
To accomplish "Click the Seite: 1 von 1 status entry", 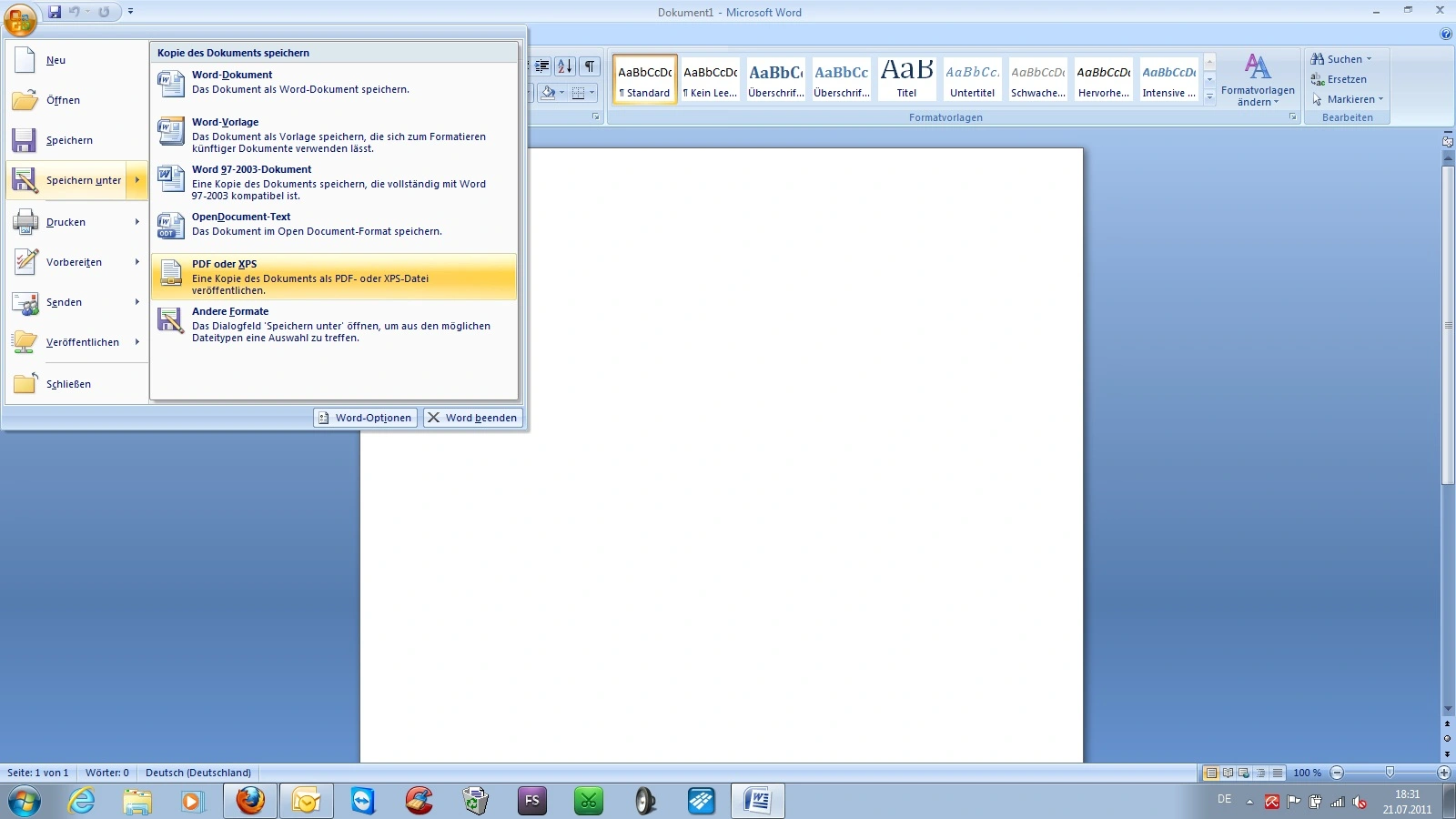I will [x=38, y=773].
